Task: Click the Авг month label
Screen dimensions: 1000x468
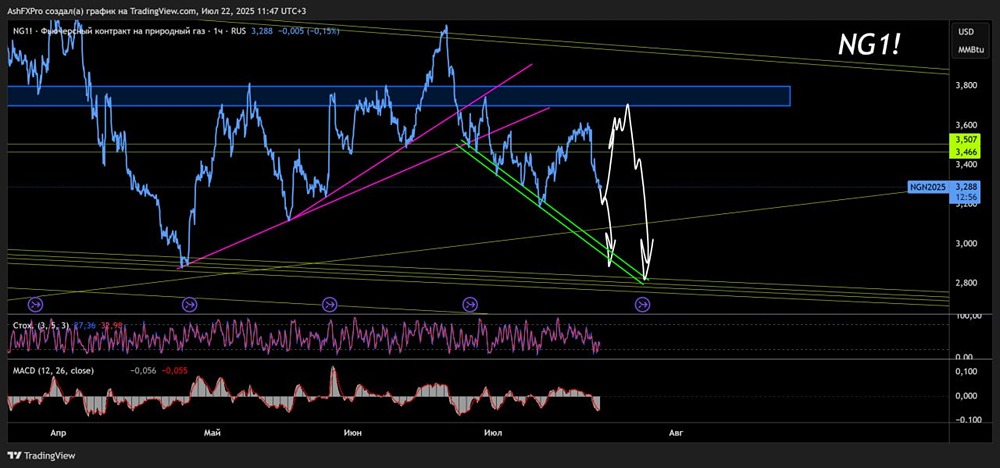Action: 675,433
